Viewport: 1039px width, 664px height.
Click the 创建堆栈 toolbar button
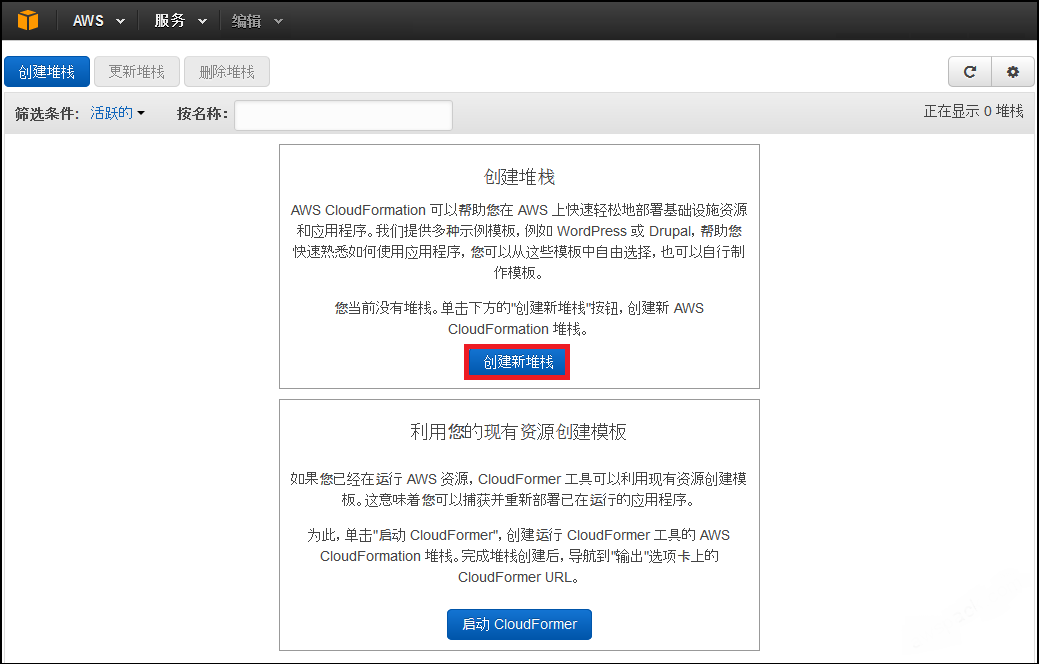click(47, 72)
